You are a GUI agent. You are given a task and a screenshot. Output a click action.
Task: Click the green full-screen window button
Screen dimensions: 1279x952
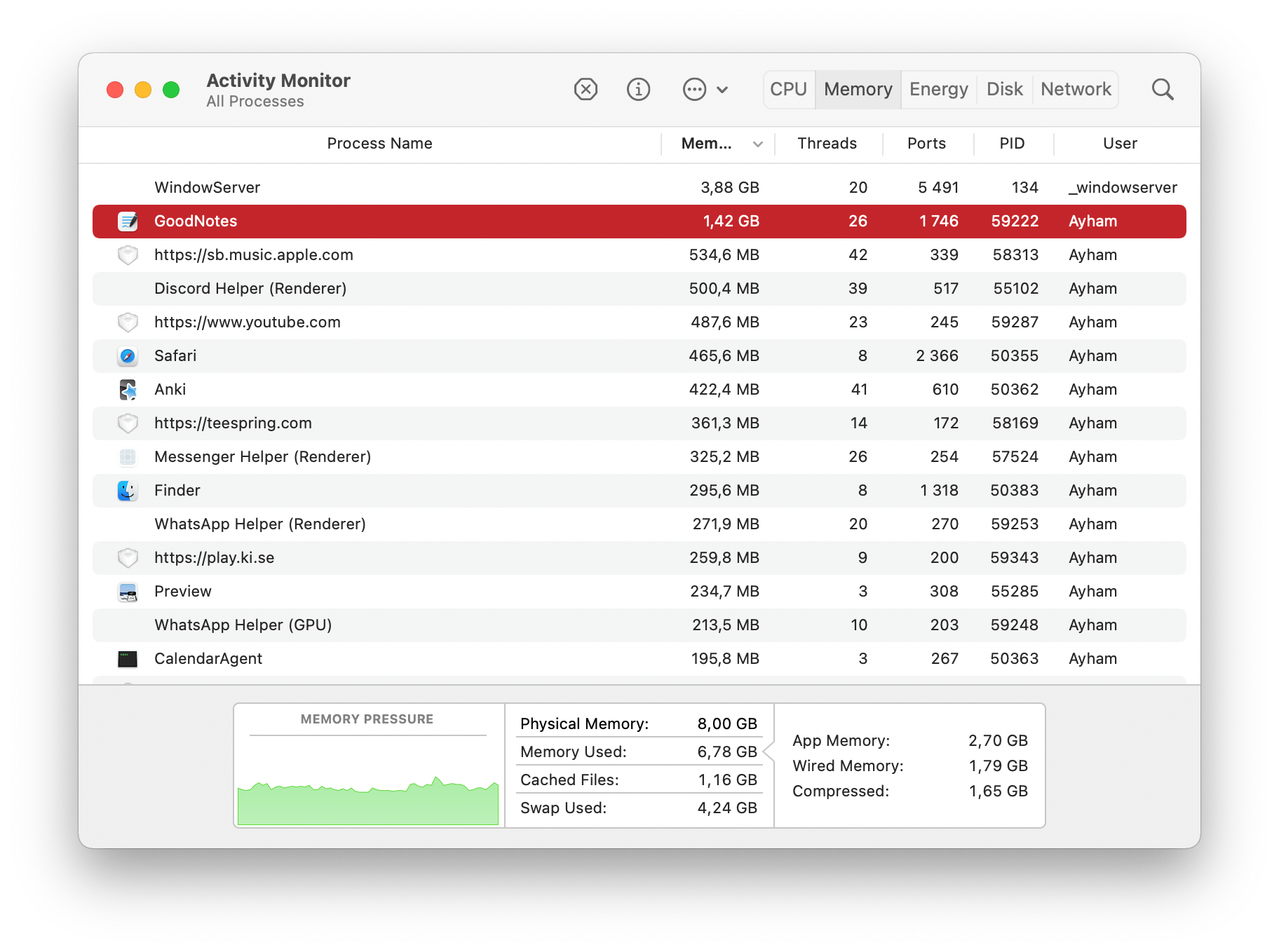click(x=171, y=90)
